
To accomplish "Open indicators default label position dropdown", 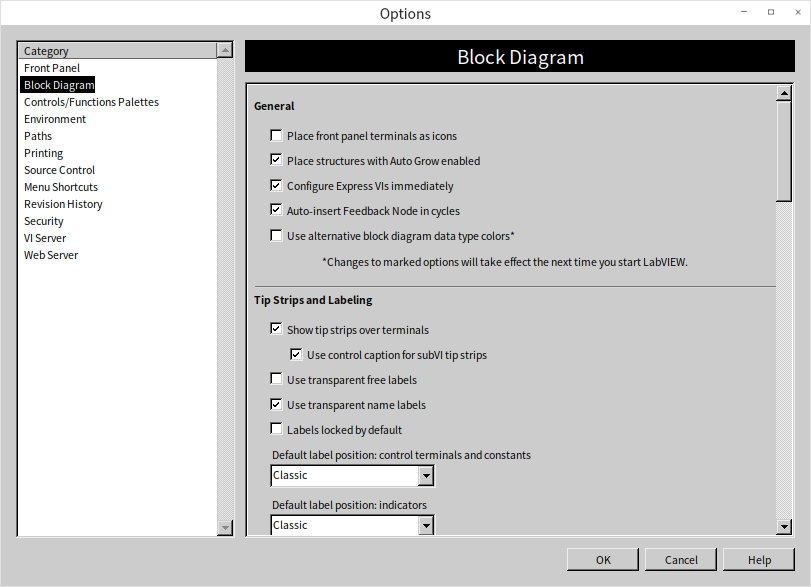I will pyautogui.click(x=426, y=526).
